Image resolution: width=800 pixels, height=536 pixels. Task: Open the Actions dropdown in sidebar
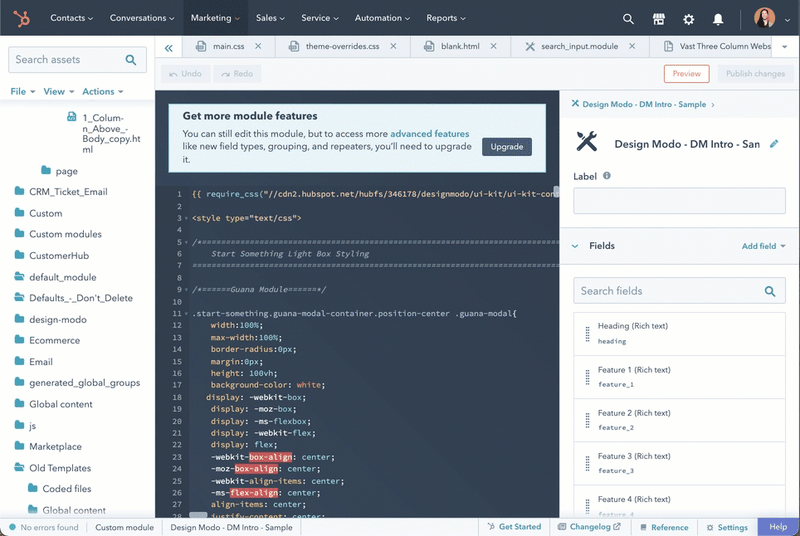click(102, 92)
